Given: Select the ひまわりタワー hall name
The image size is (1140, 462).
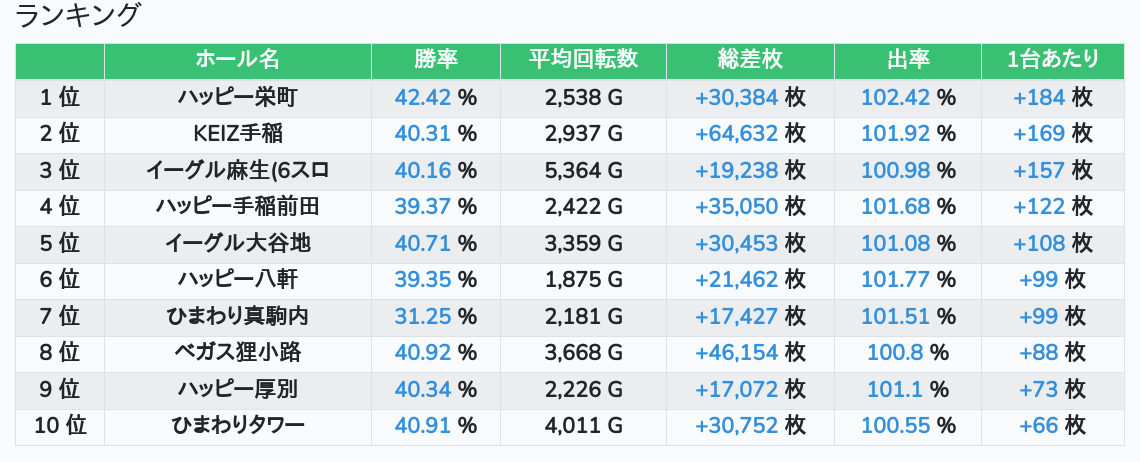Looking at the screenshot, I should pos(238,426).
